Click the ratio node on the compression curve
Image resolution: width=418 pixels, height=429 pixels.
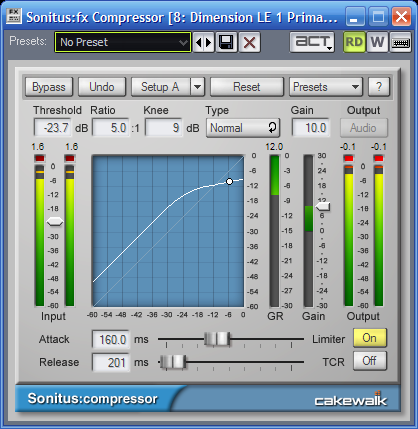click(x=229, y=182)
